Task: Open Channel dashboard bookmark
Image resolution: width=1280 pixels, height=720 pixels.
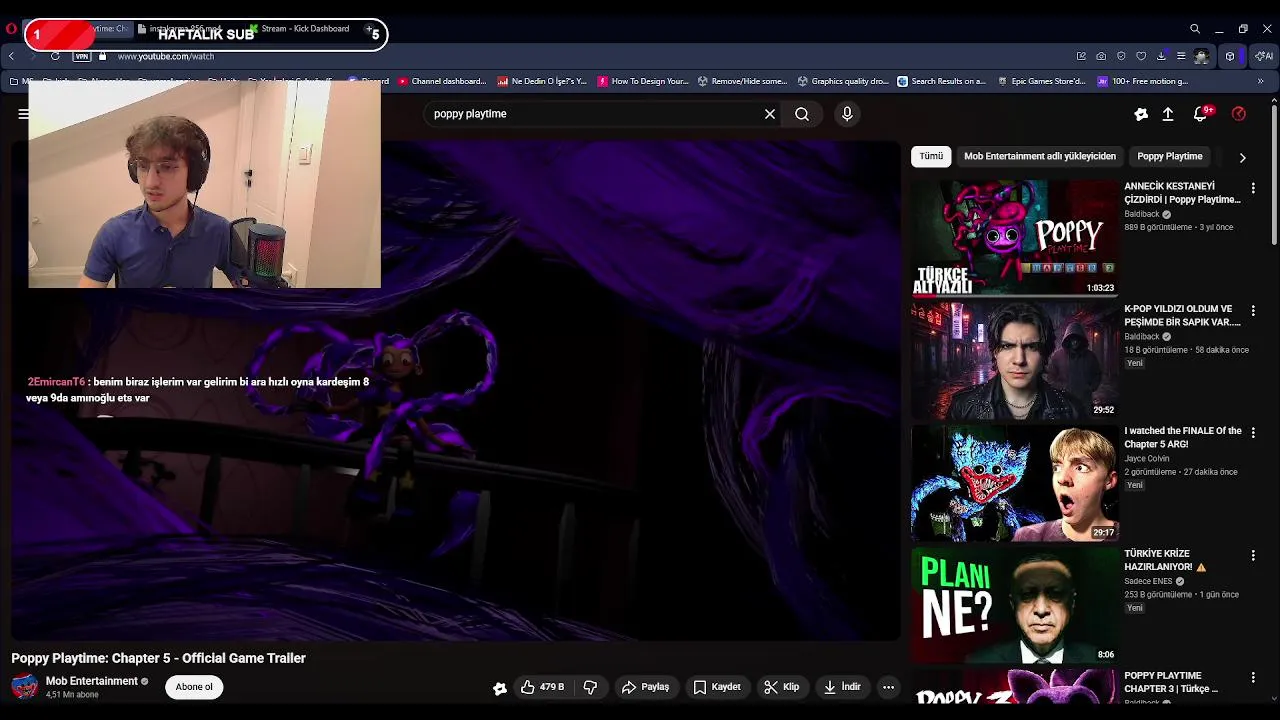Action: tap(442, 81)
